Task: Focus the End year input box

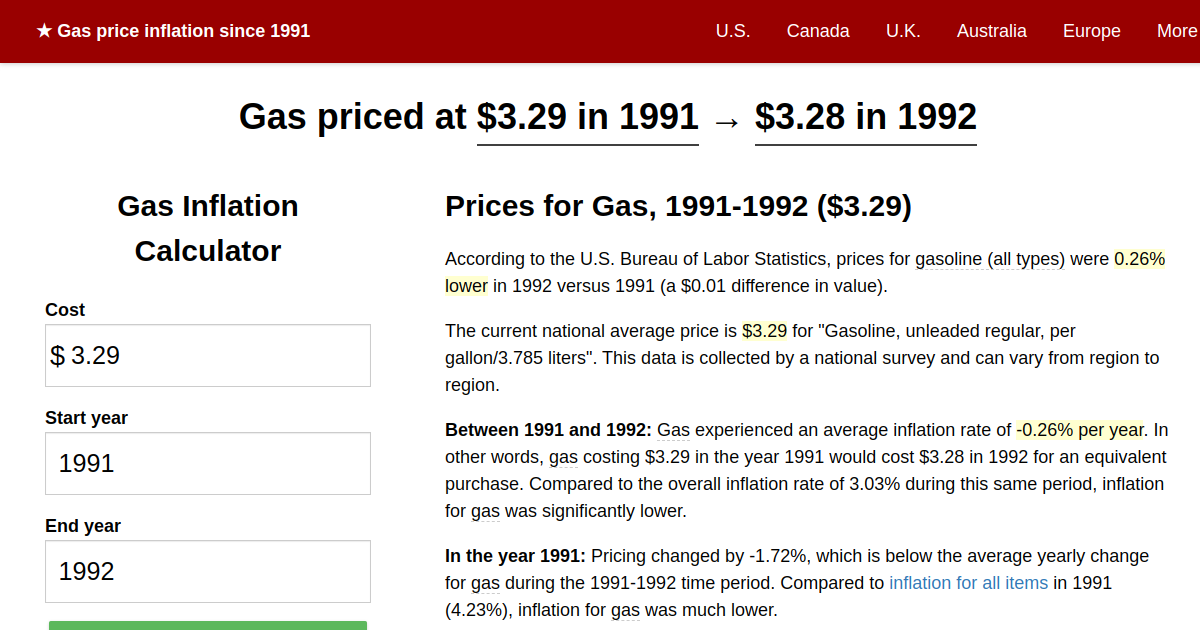Action: [207, 570]
